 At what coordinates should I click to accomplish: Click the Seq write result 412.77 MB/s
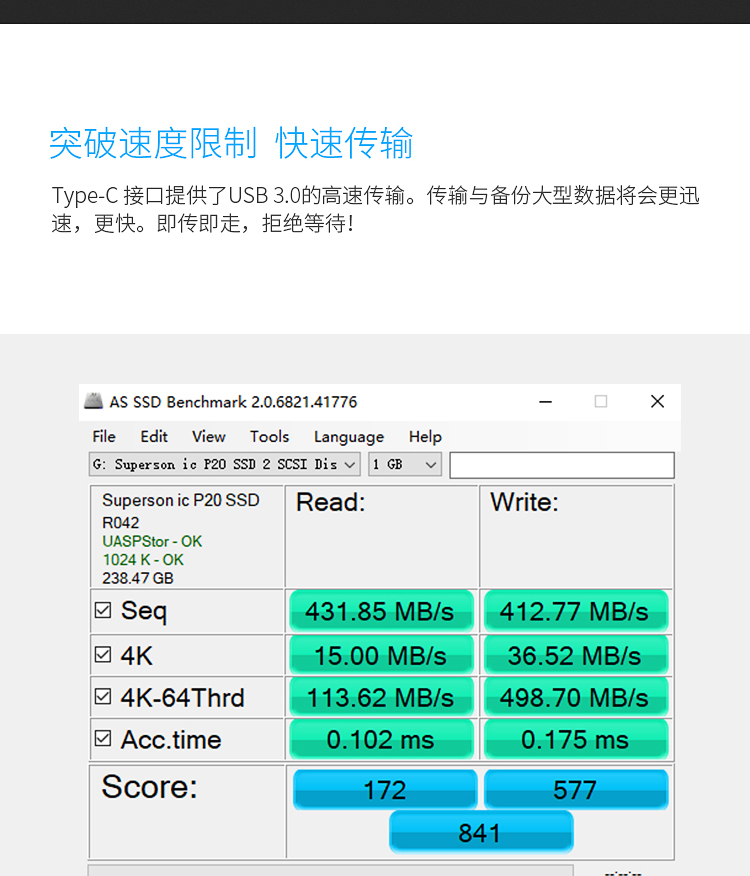point(576,611)
